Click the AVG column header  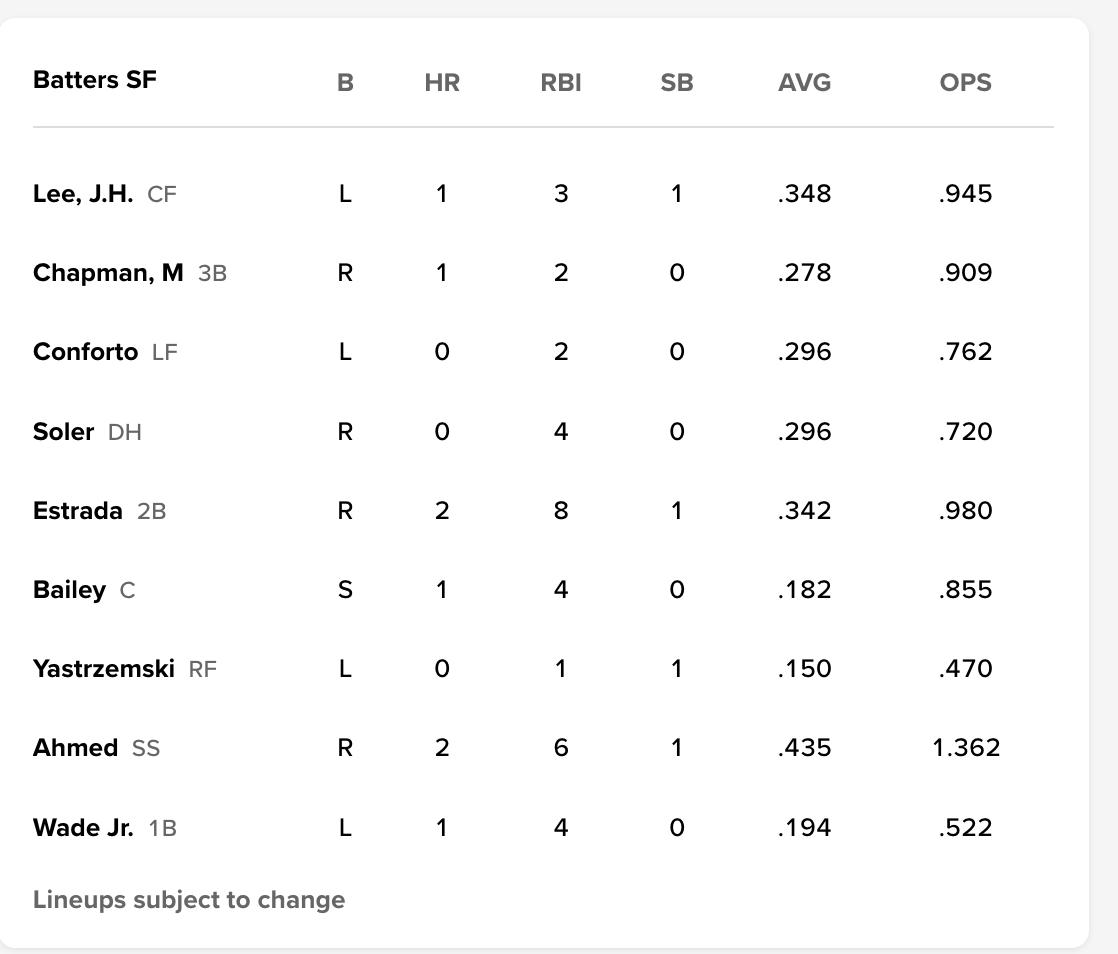(804, 83)
